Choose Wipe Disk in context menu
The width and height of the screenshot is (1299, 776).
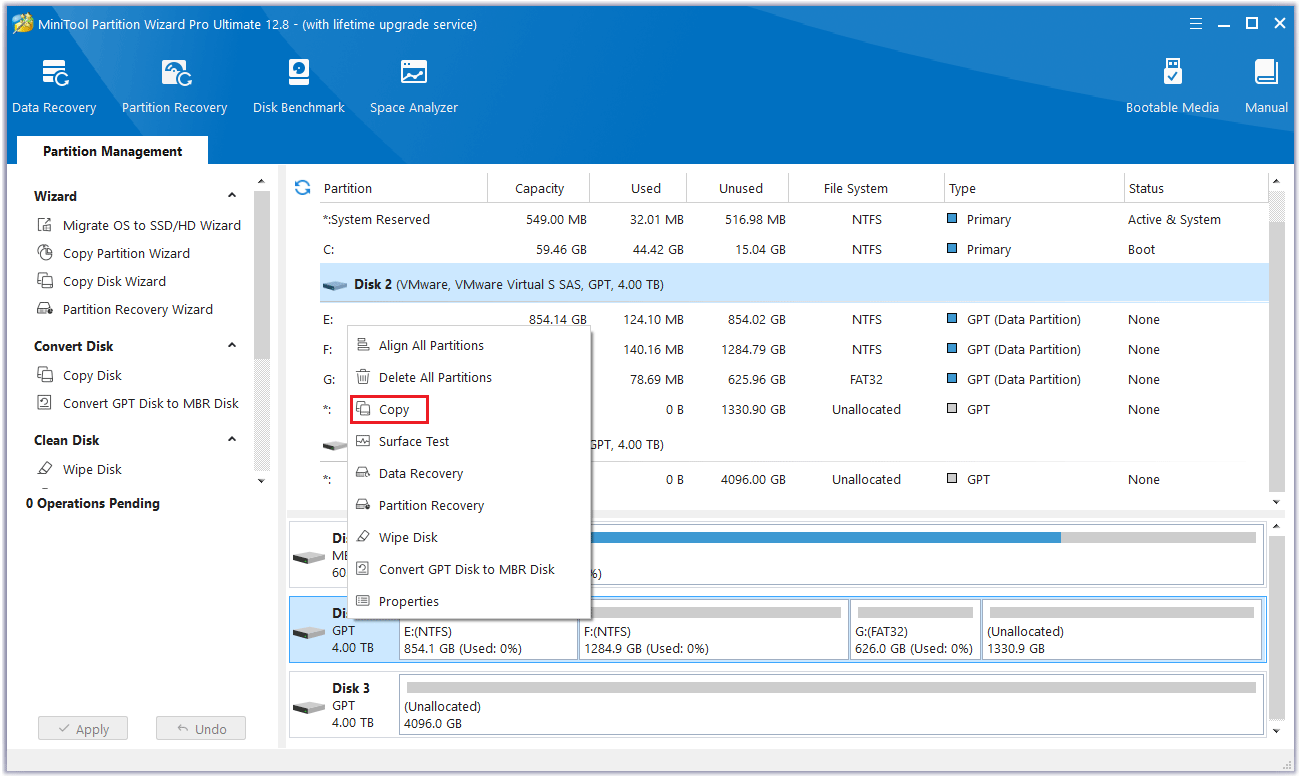pyautogui.click(x=469, y=537)
